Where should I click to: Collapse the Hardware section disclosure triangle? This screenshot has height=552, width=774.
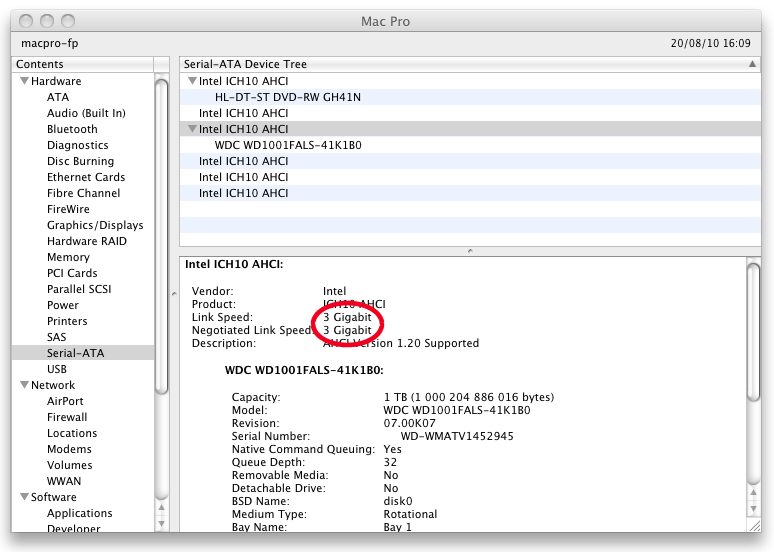coord(23,81)
